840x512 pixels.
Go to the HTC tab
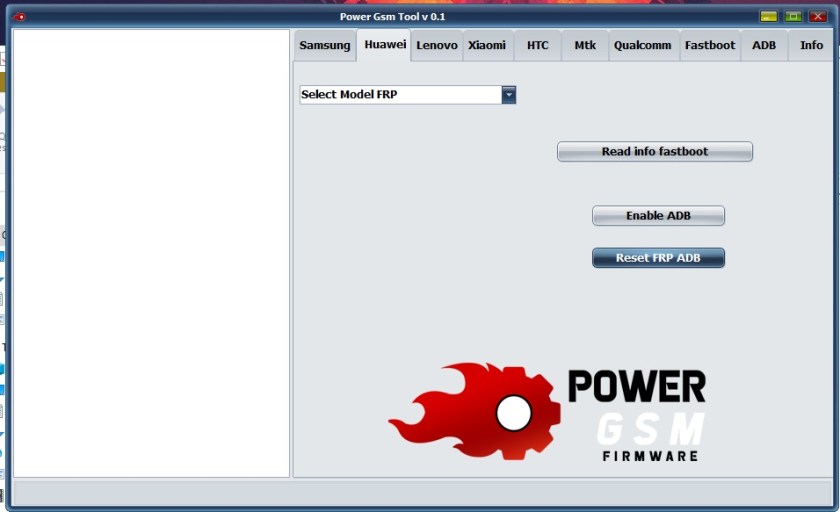point(537,46)
